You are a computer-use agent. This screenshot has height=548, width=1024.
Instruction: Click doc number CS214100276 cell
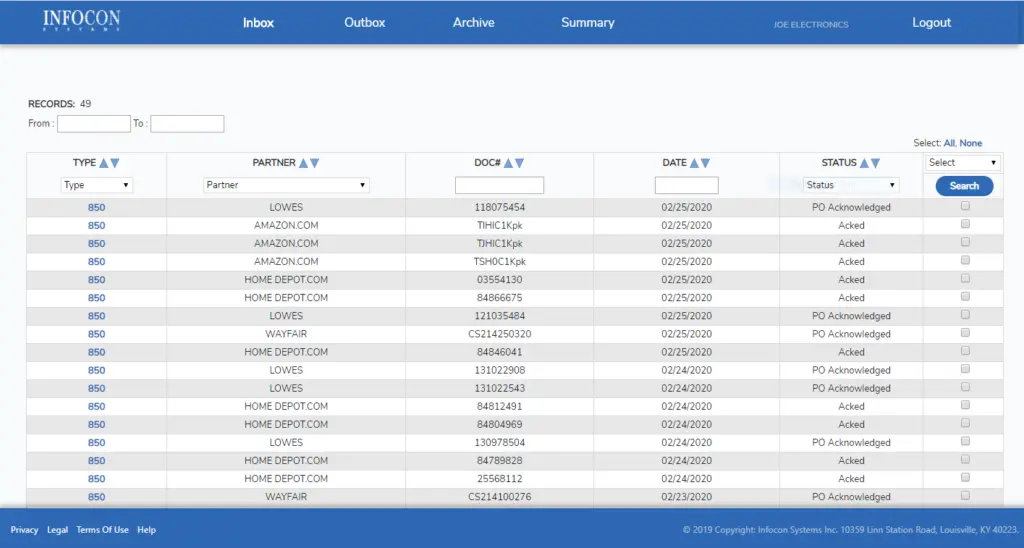pyautogui.click(x=500, y=497)
